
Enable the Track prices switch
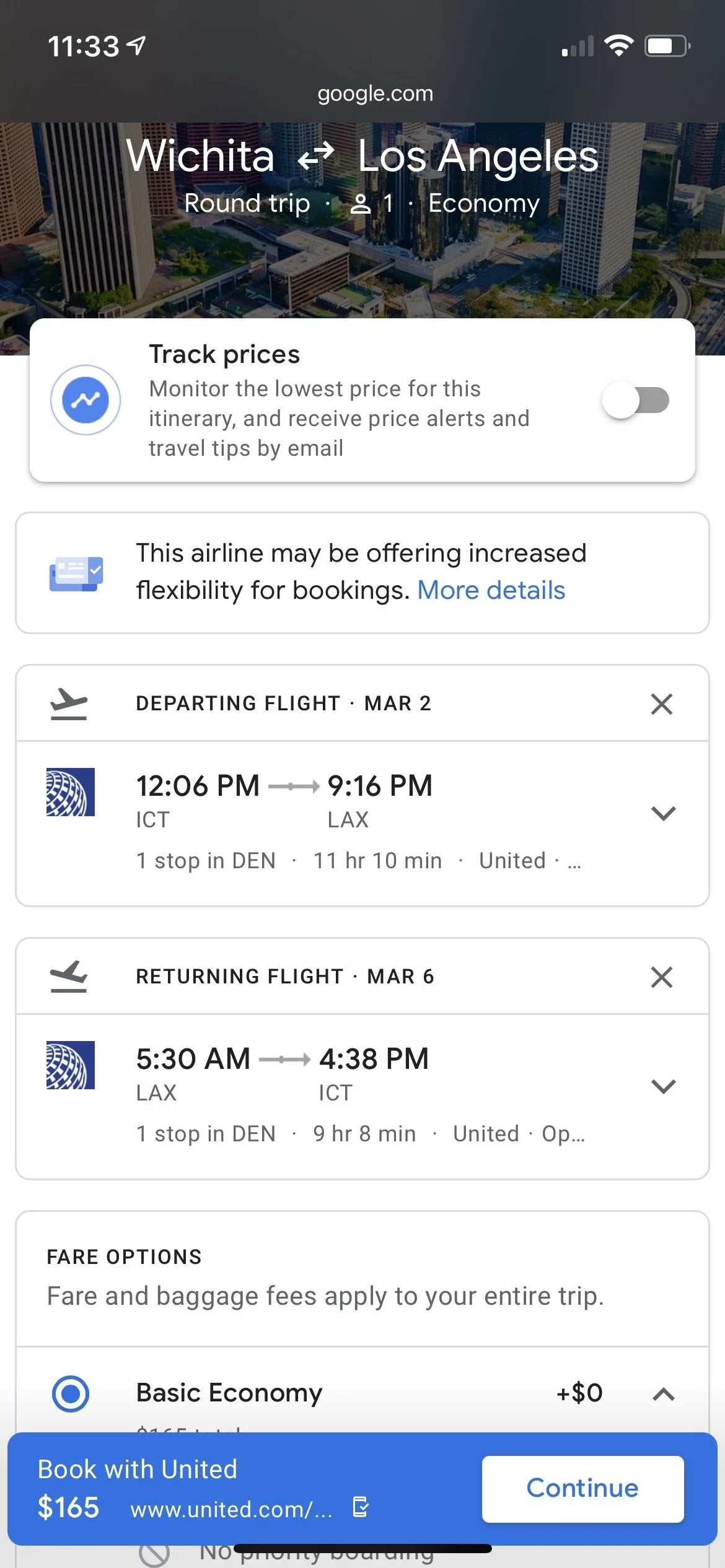636,400
